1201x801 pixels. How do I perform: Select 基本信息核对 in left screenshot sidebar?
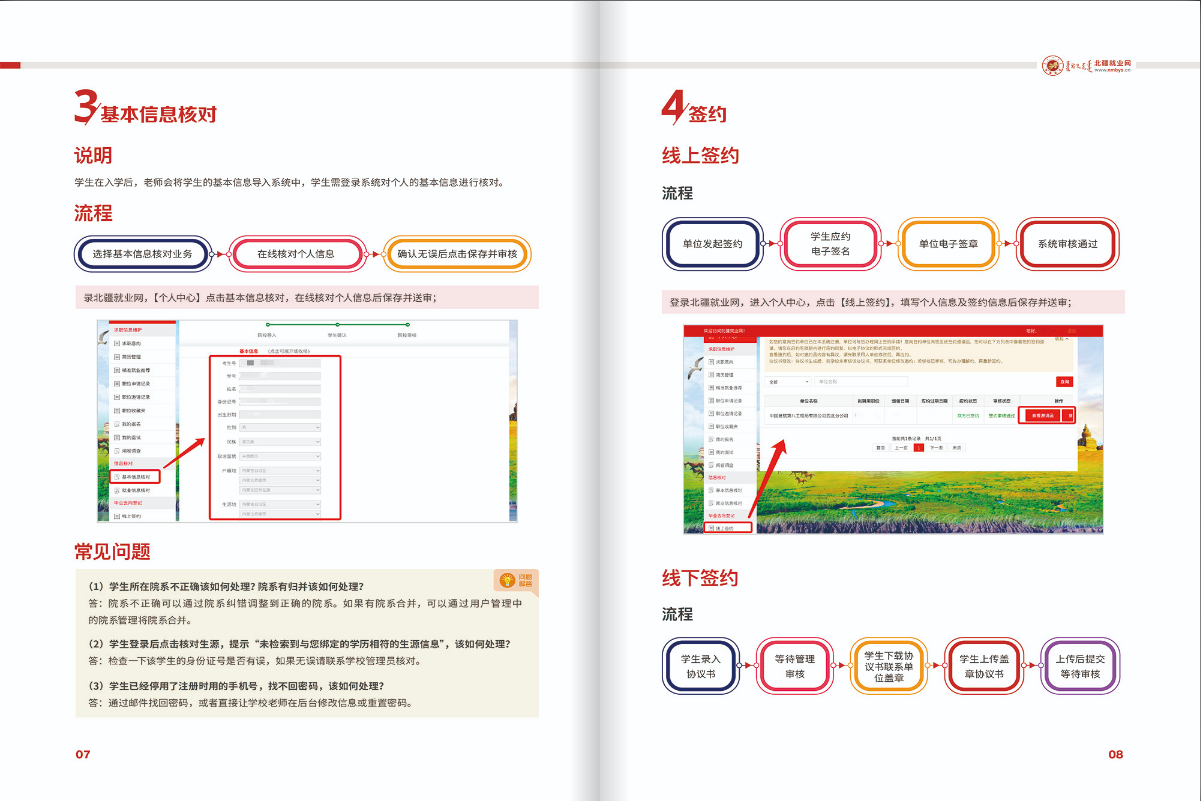point(136,478)
